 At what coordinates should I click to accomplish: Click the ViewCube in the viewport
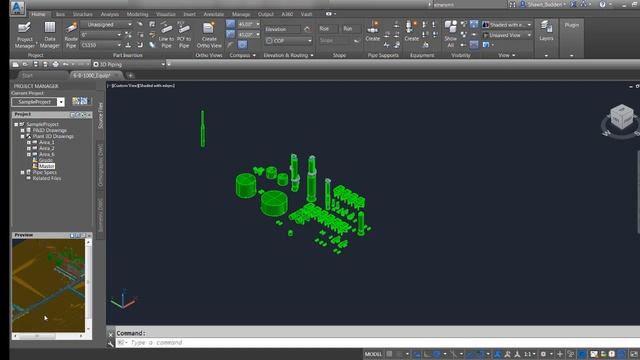(622, 117)
